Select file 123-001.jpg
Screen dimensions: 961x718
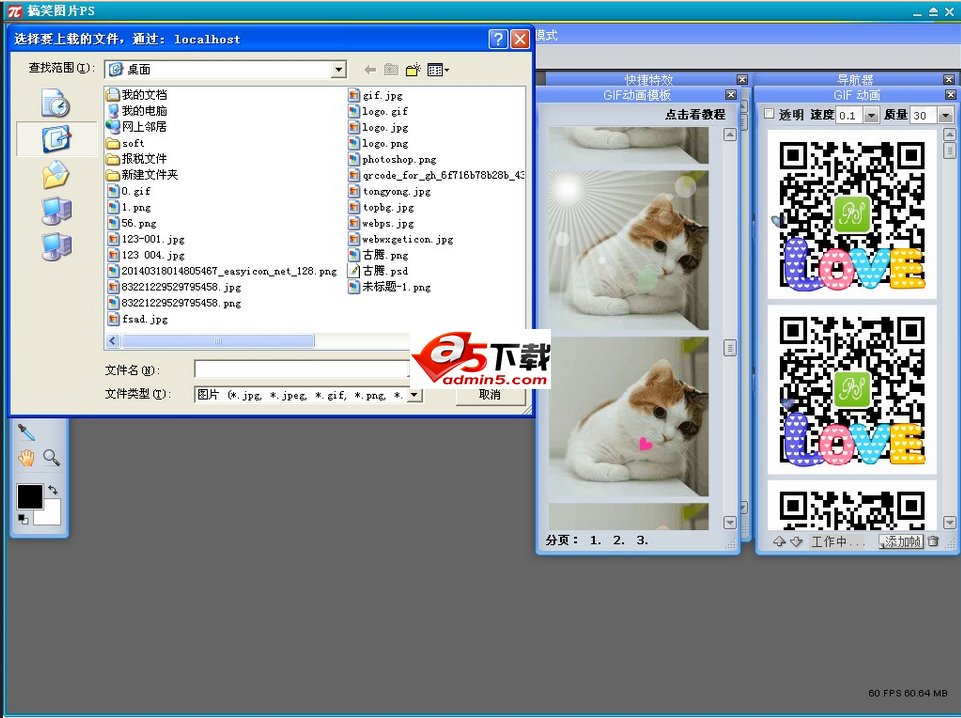[146, 239]
